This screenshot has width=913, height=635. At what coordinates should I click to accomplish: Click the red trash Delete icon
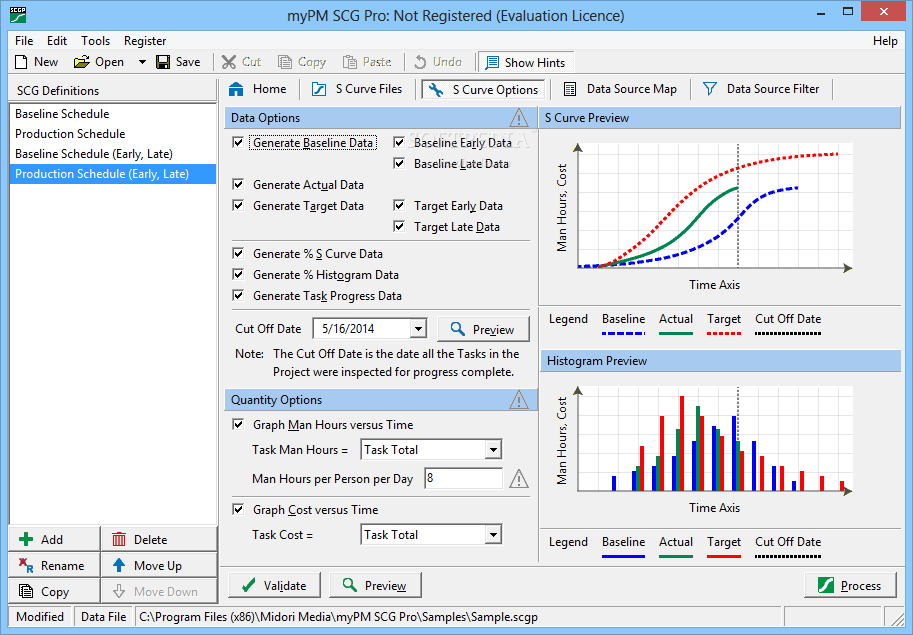119,540
